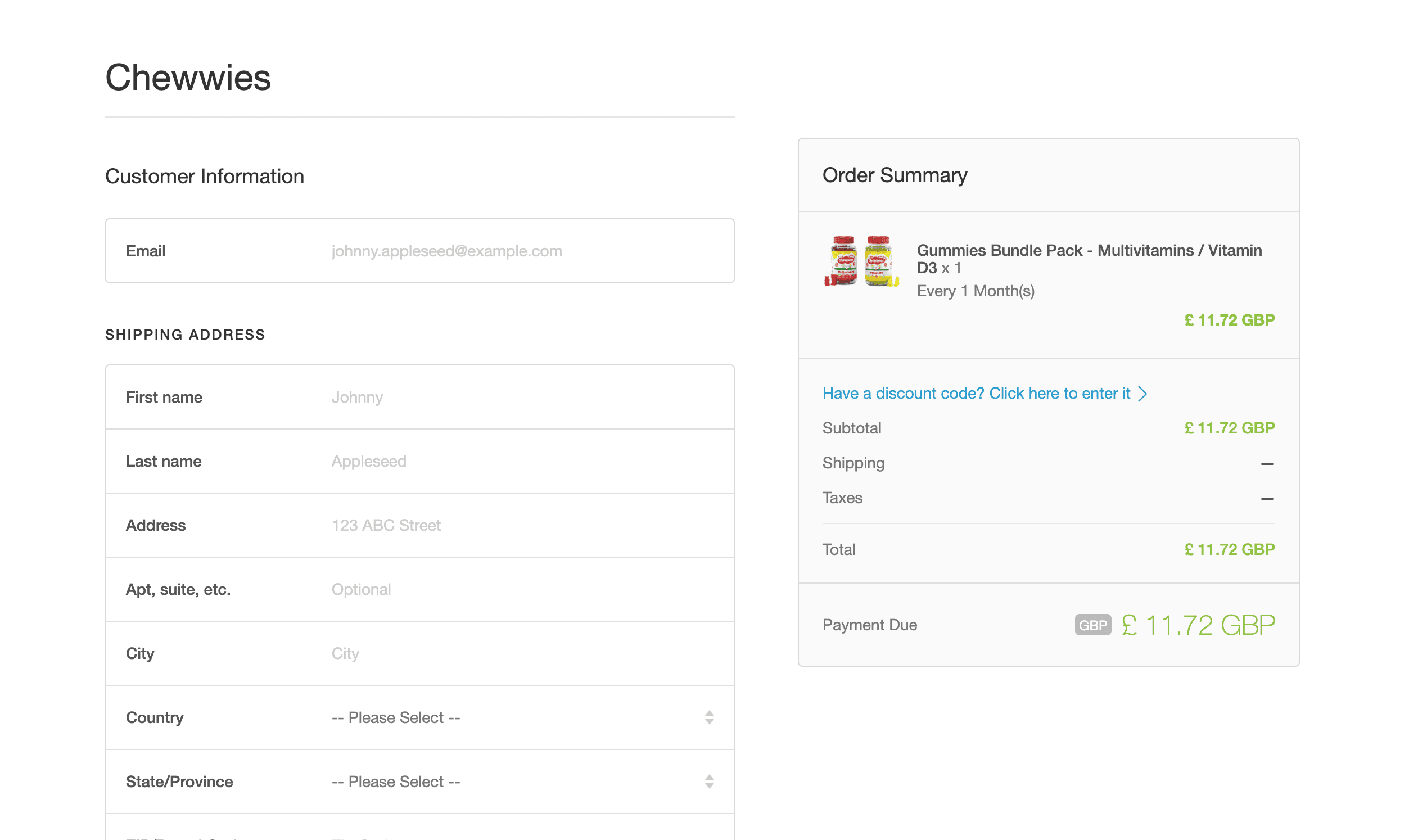The image size is (1418, 840).
Task: Click the 'Every 1 Month(s)' subscription text
Action: (x=975, y=291)
